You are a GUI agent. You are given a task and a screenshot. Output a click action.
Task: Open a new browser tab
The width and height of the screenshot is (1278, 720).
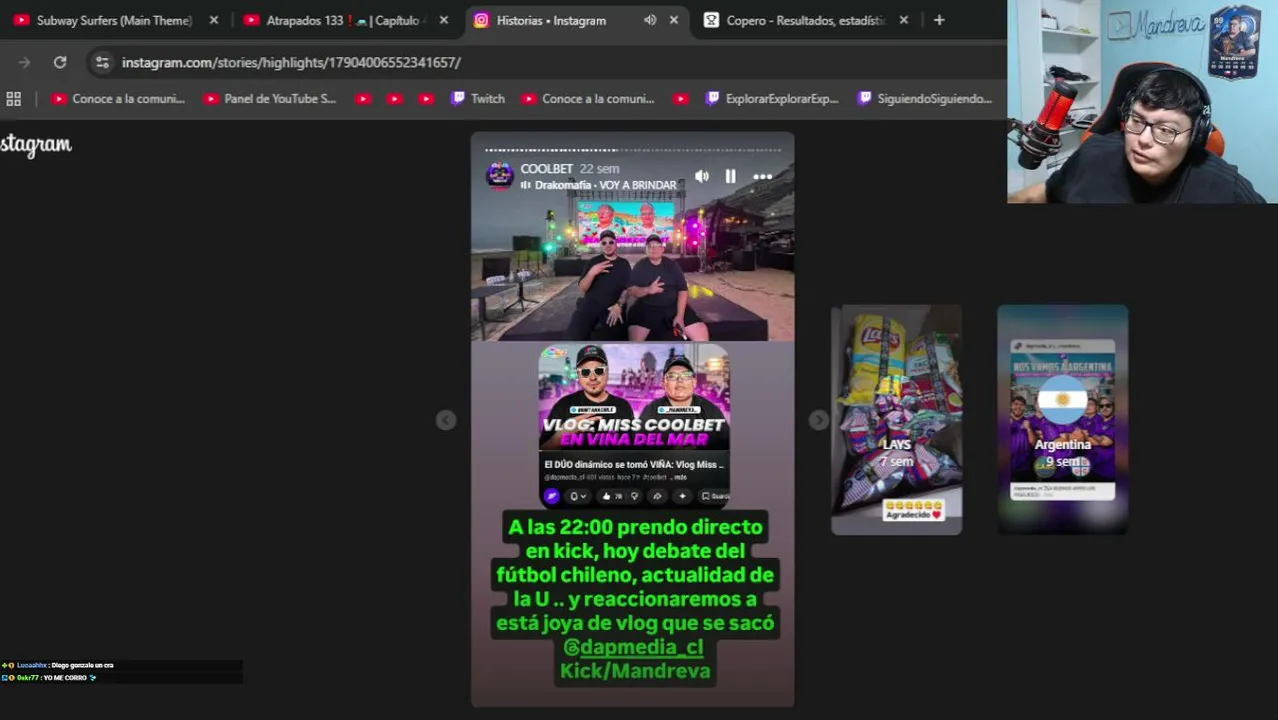pos(939,20)
